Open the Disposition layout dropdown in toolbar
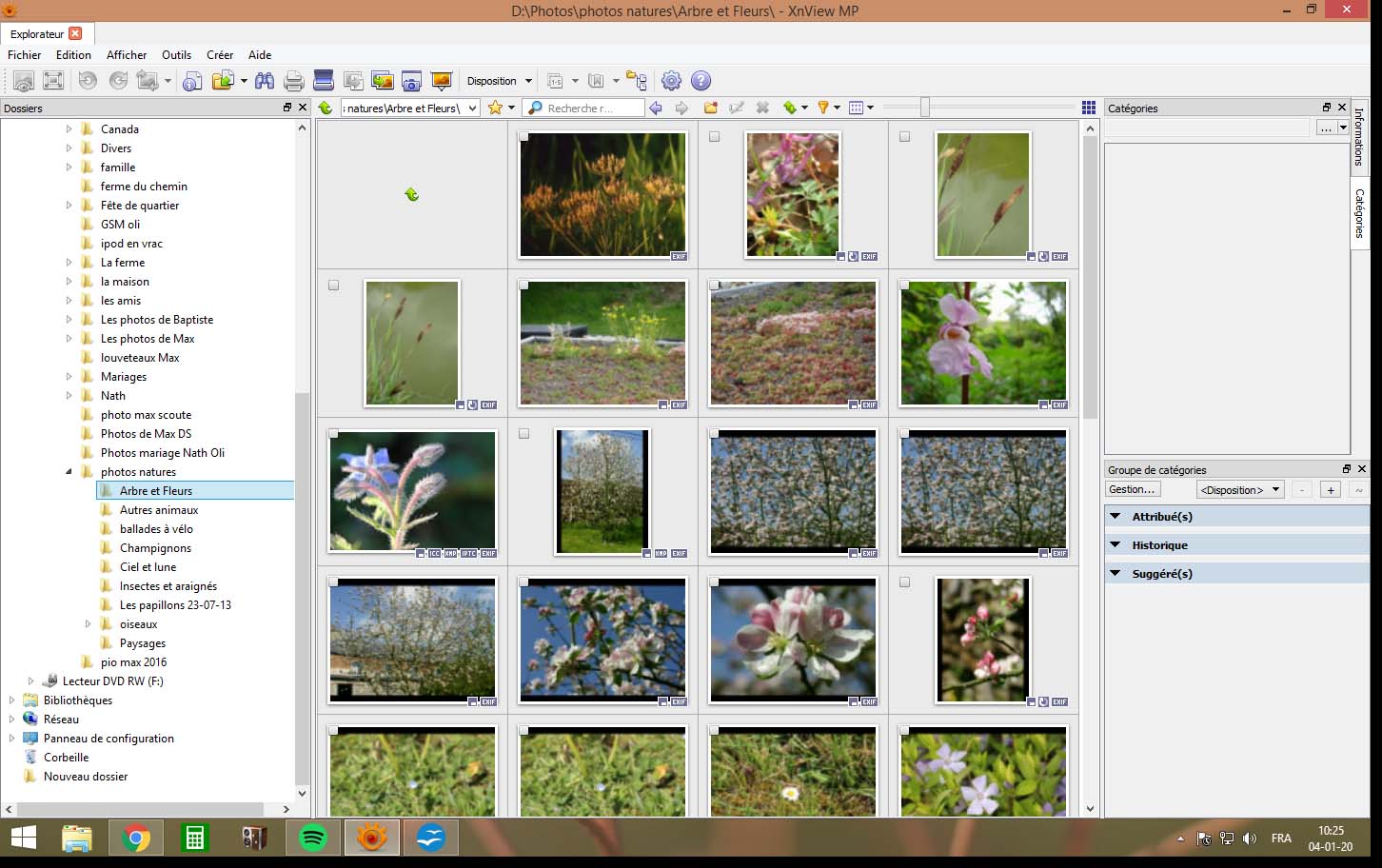The image size is (1382, 868). [500, 81]
